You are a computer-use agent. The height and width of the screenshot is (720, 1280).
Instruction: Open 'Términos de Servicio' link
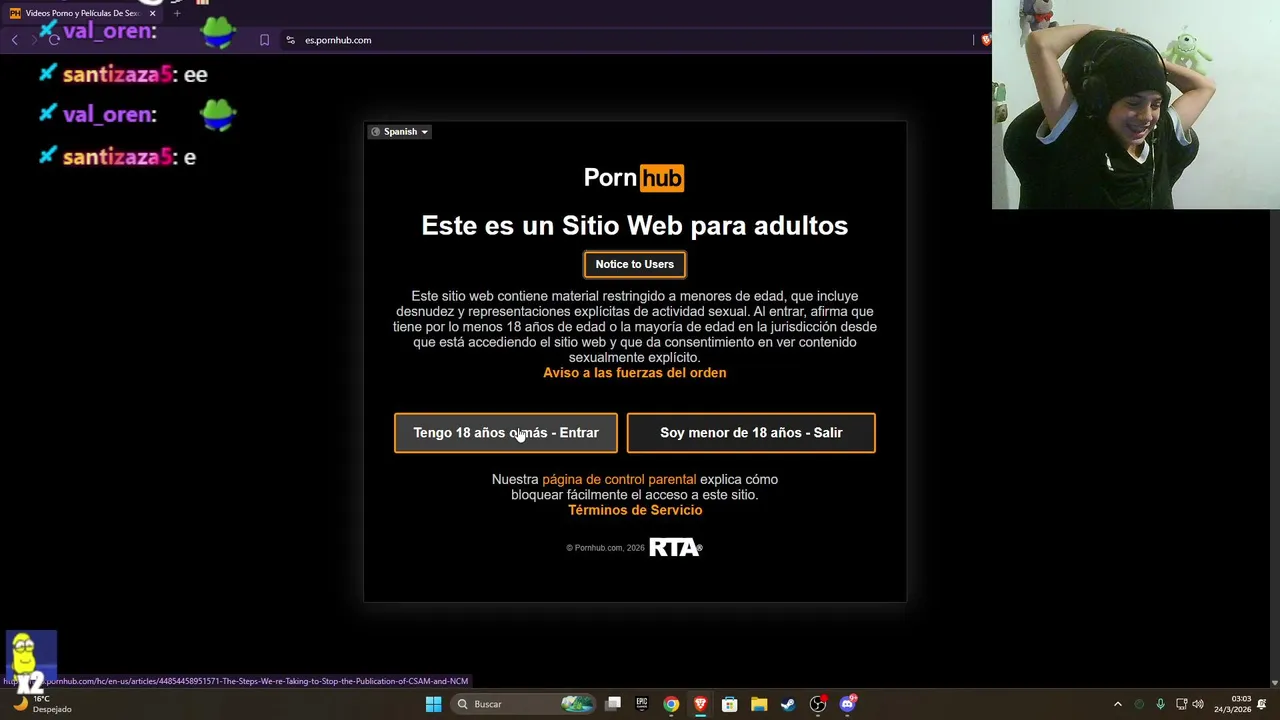pyautogui.click(x=635, y=510)
